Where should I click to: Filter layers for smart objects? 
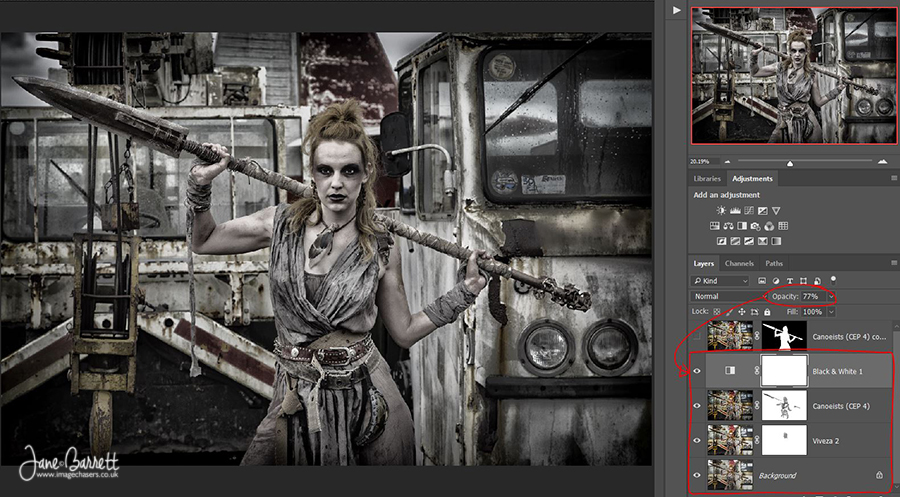point(817,281)
